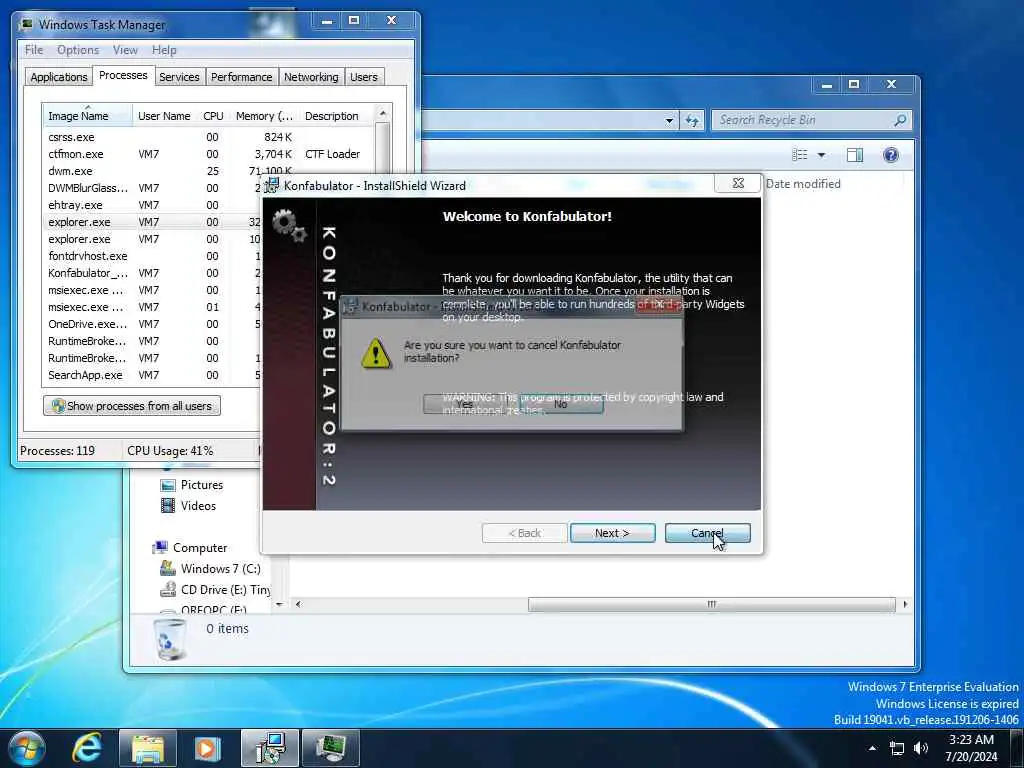Click Show processes from all users
The height and width of the screenshot is (768, 1024).
[x=132, y=406]
